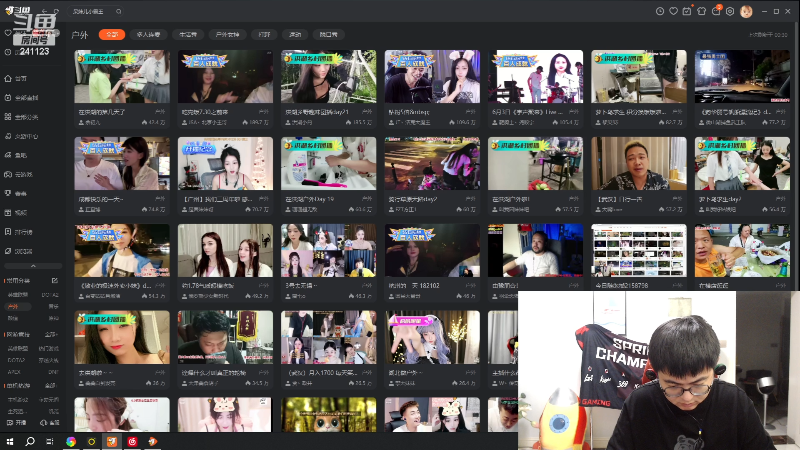The image size is (800, 450).
Task: Open the stream titled day21
Action: pyautogui.click(x=329, y=89)
